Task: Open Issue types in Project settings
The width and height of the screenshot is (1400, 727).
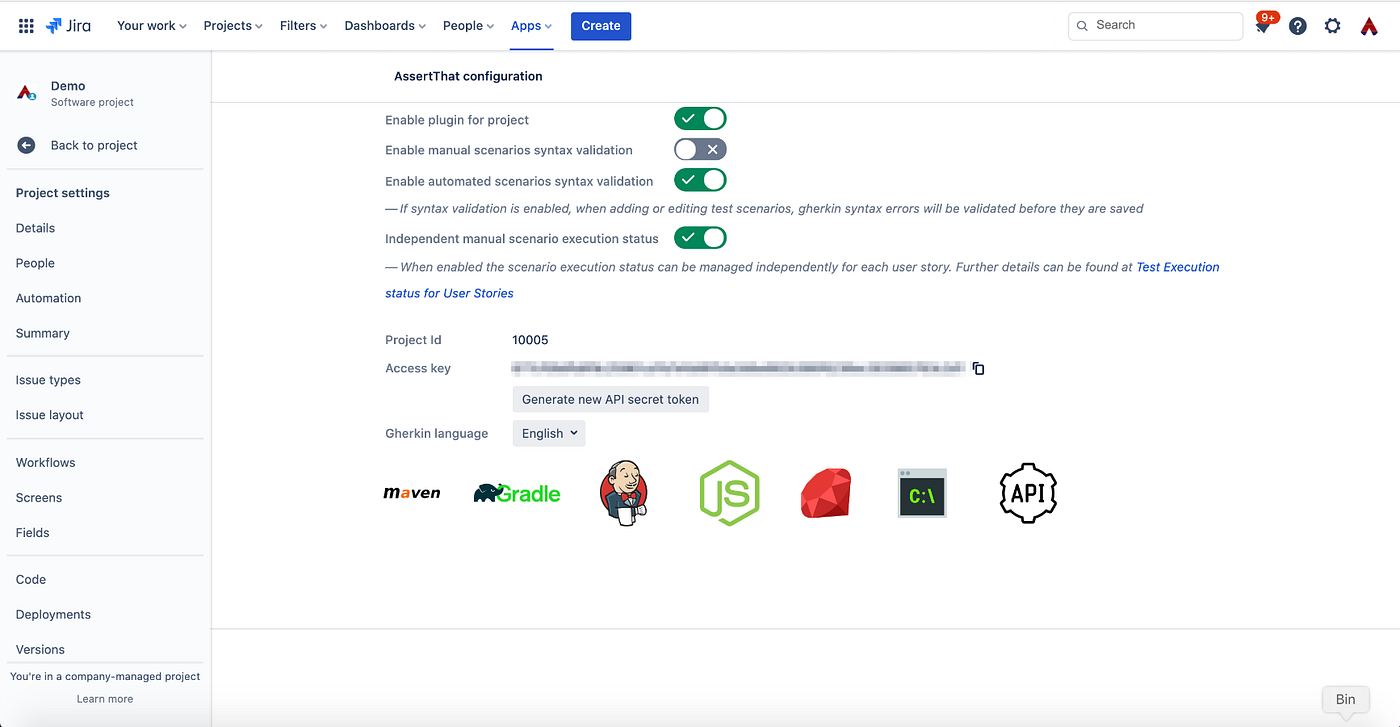Action: [x=48, y=379]
